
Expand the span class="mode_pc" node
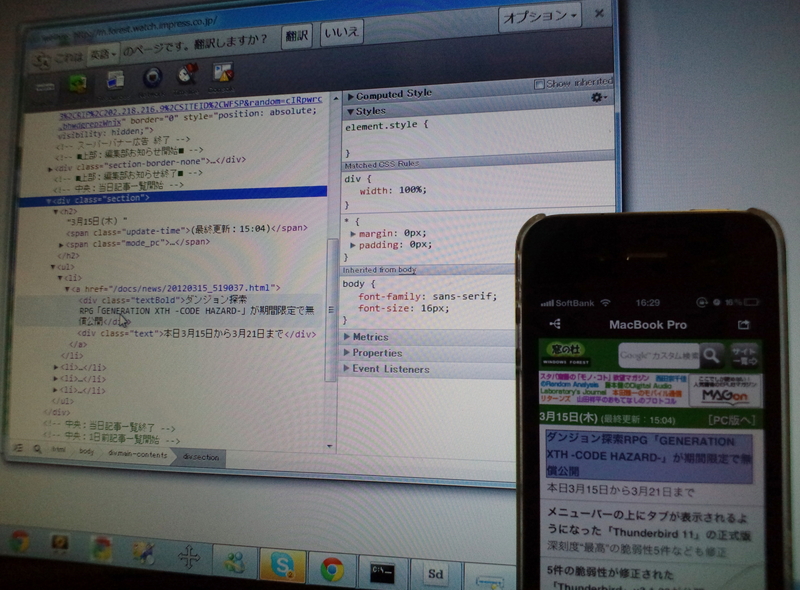click(x=61, y=245)
